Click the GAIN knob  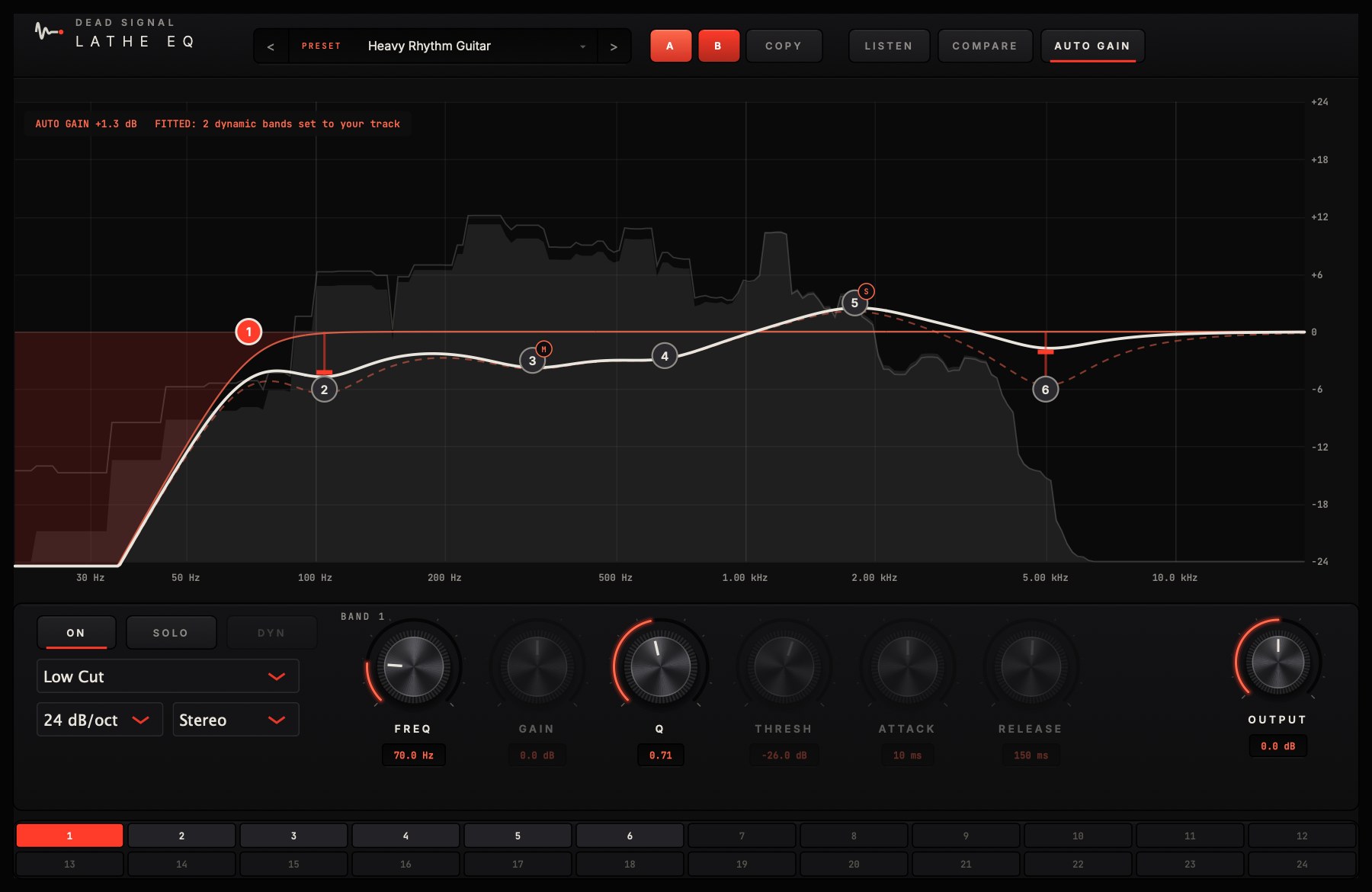[x=537, y=666]
